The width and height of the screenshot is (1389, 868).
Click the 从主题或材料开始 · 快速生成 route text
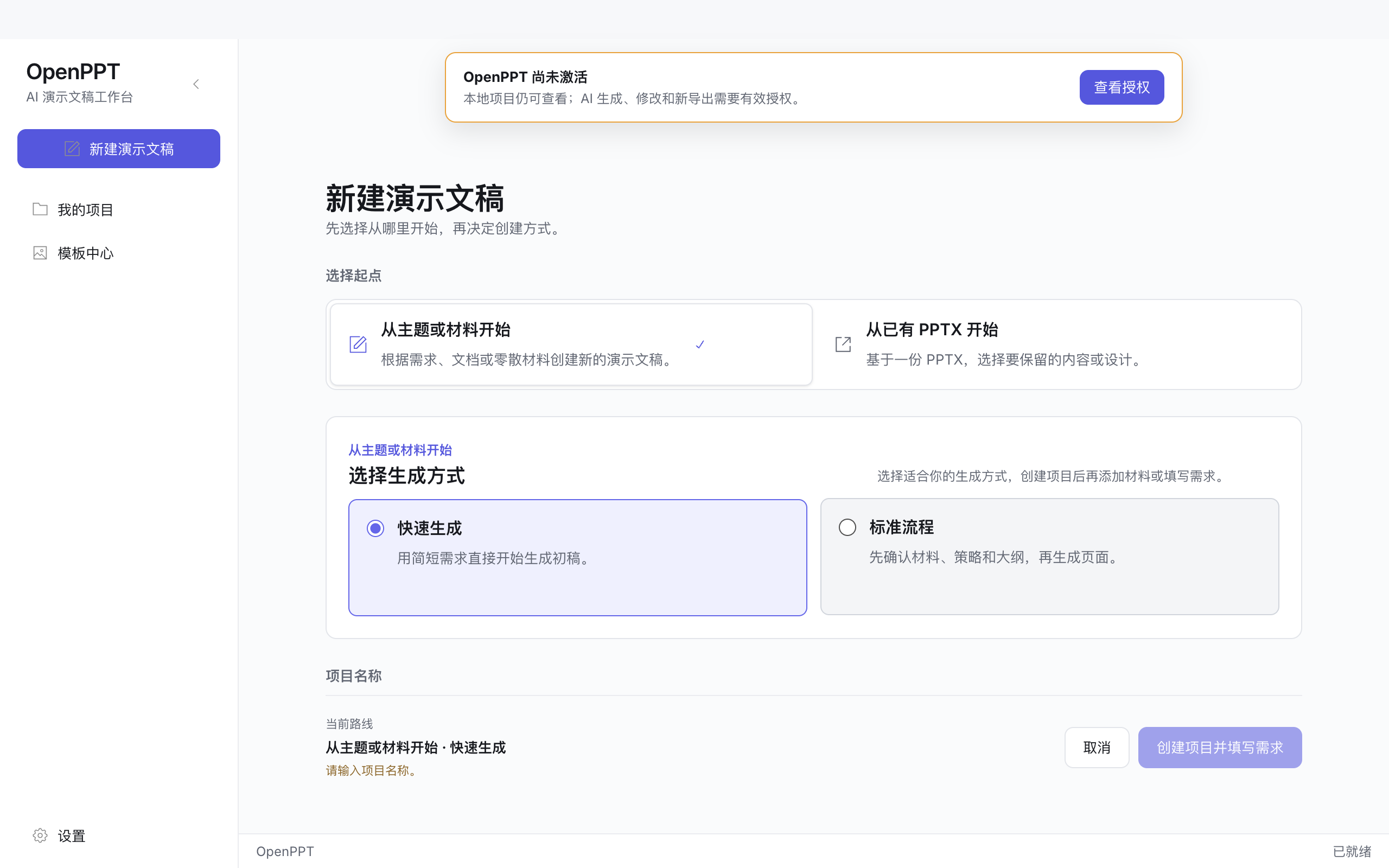point(416,748)
